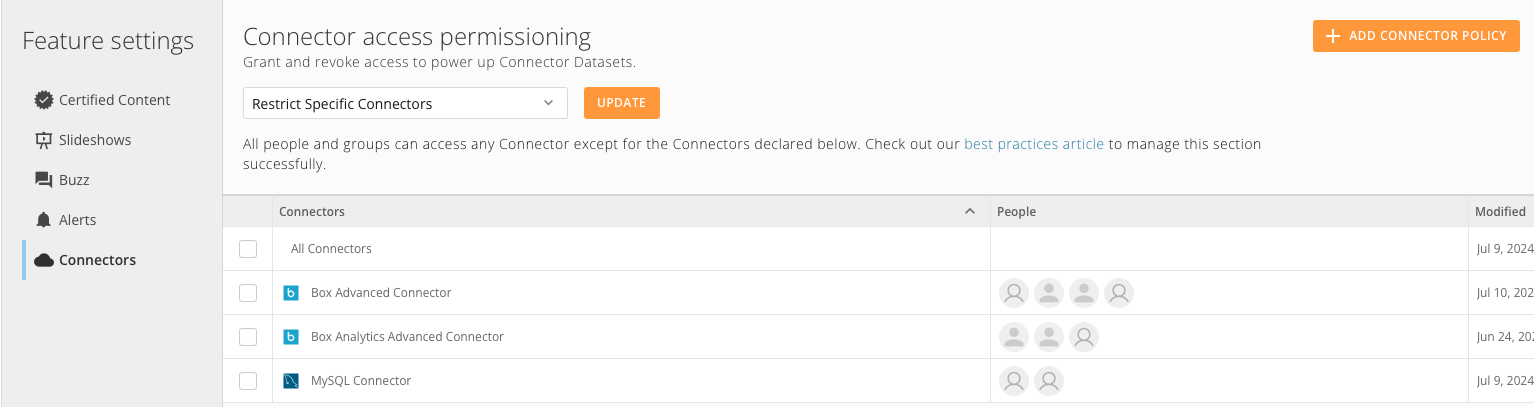
Task: Click the Alerts bell icon
Action: pos(43,220)
